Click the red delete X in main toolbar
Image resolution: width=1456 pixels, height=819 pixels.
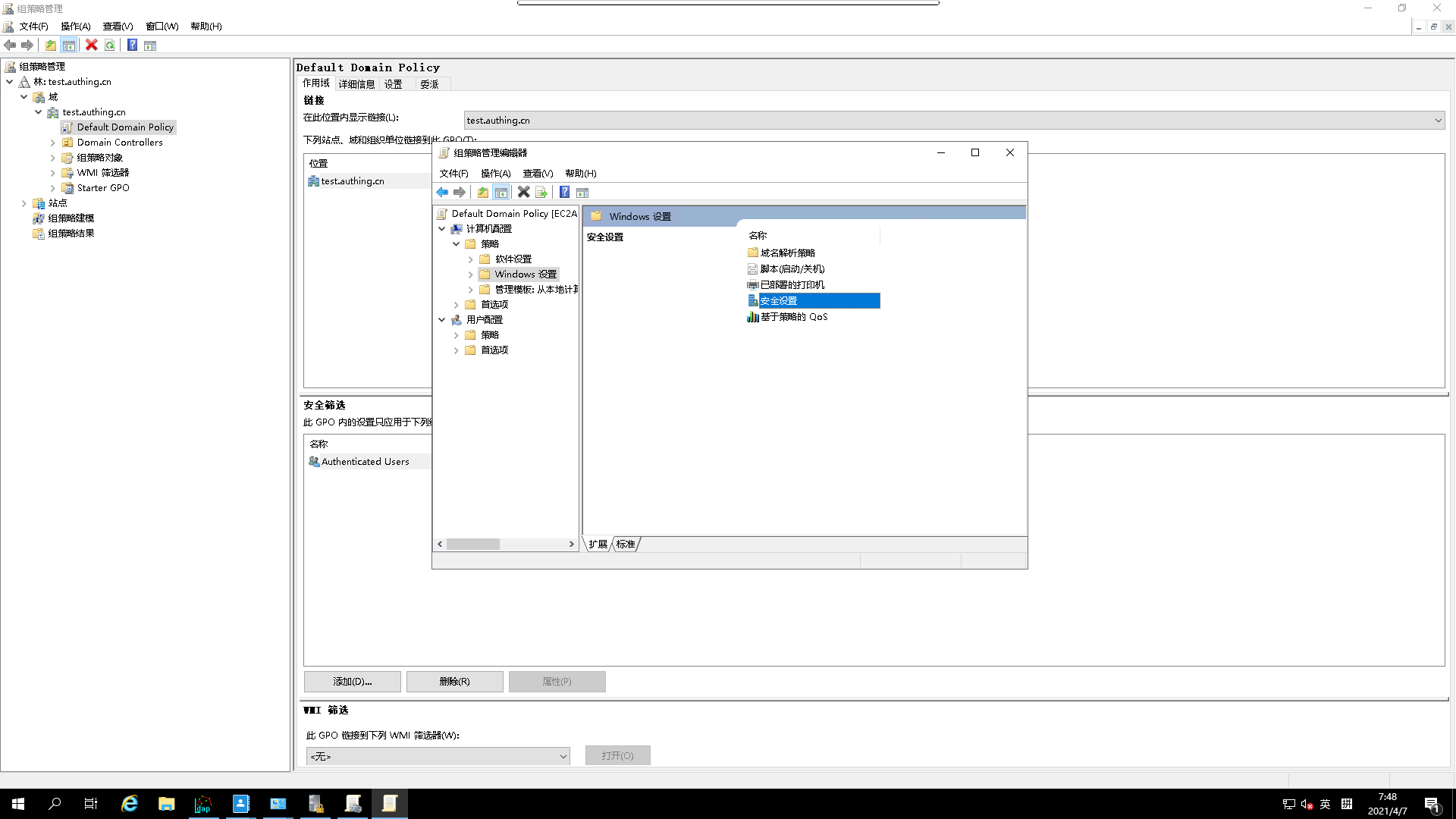pos(91,45)
